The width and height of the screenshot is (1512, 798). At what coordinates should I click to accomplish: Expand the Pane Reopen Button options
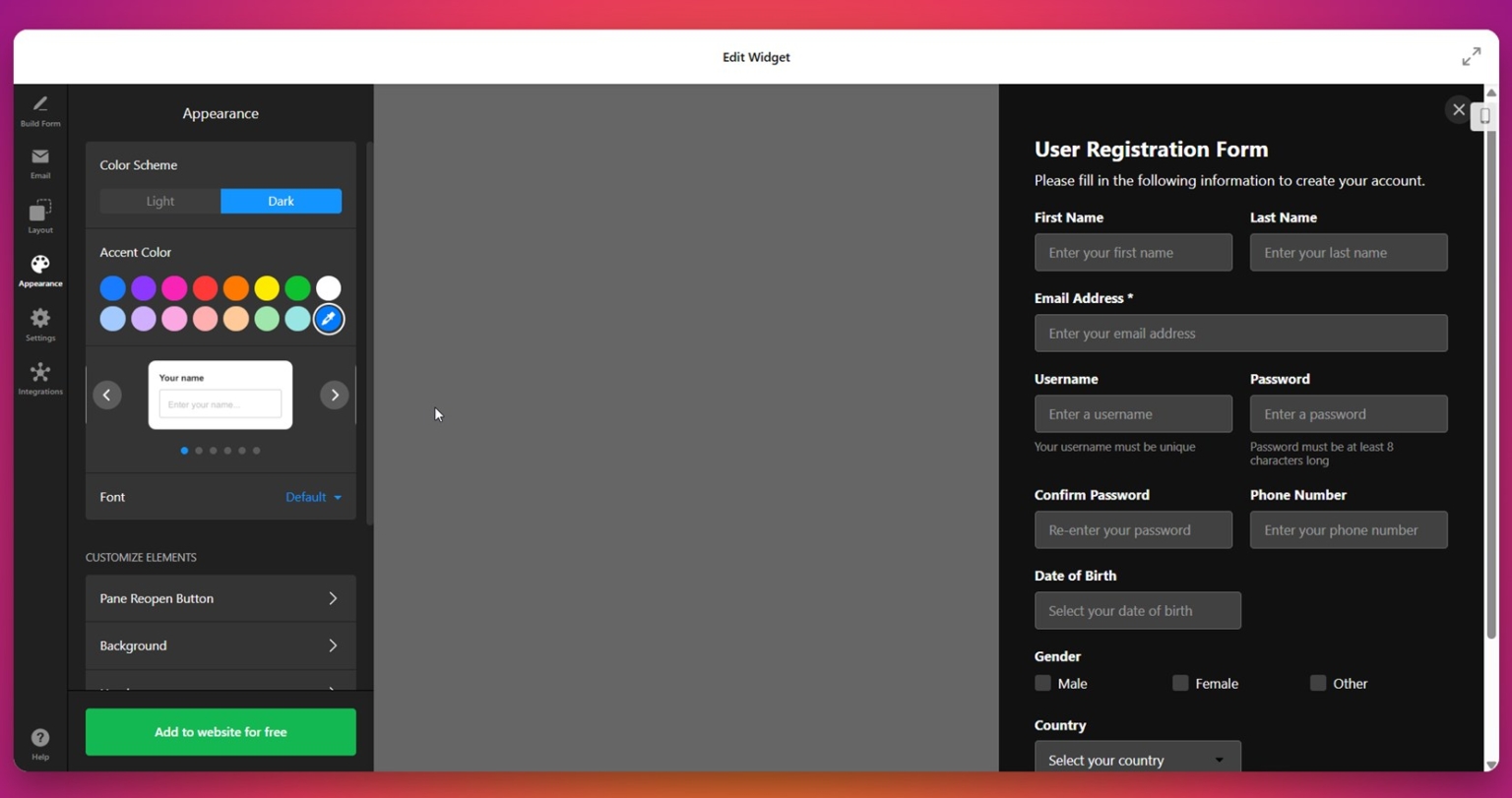220,598
